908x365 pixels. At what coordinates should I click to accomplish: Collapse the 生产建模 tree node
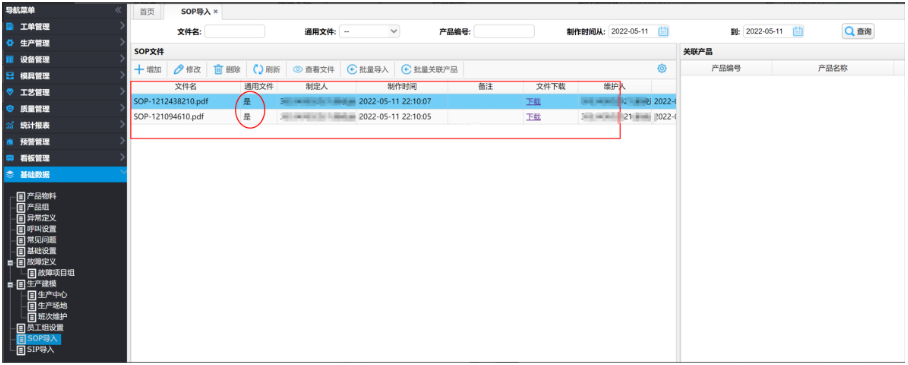click(10, 284)
